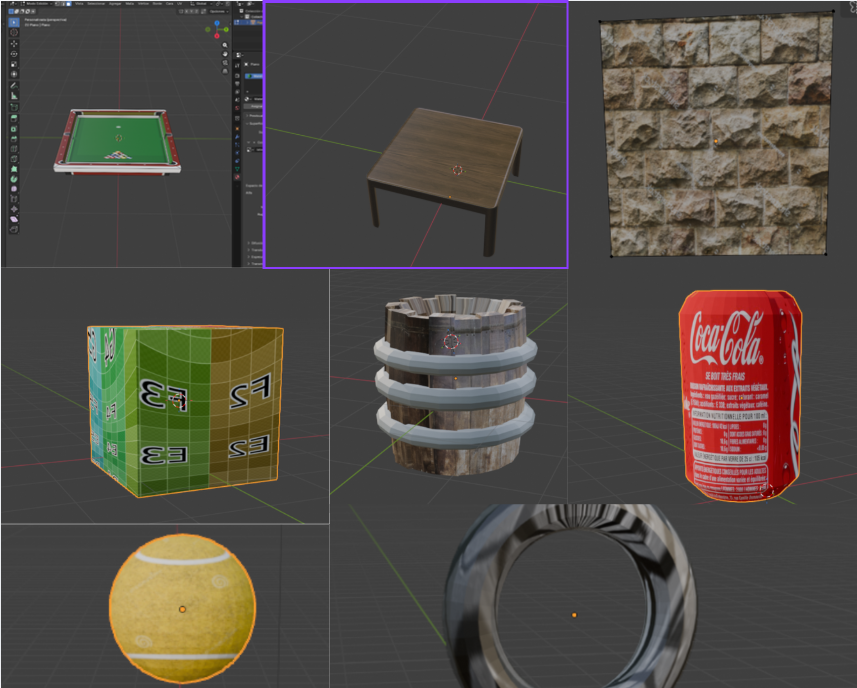Screen dimensions: 857x688
Task: Select the Annotate pencil tool
Action: point(14,86)
